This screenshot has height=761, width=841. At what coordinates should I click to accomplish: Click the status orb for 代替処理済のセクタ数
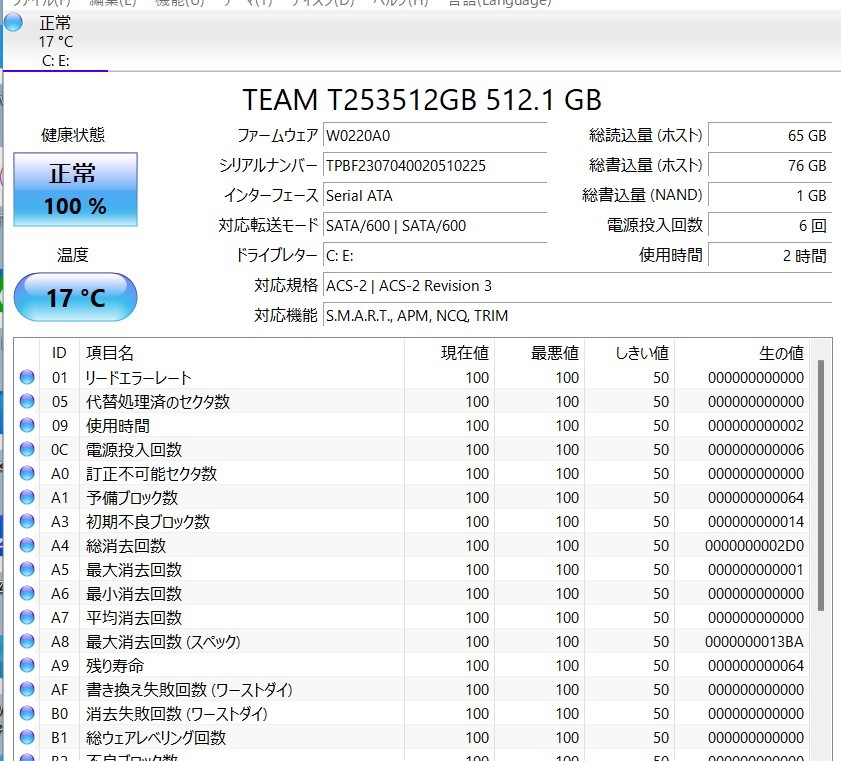[27, 402]
